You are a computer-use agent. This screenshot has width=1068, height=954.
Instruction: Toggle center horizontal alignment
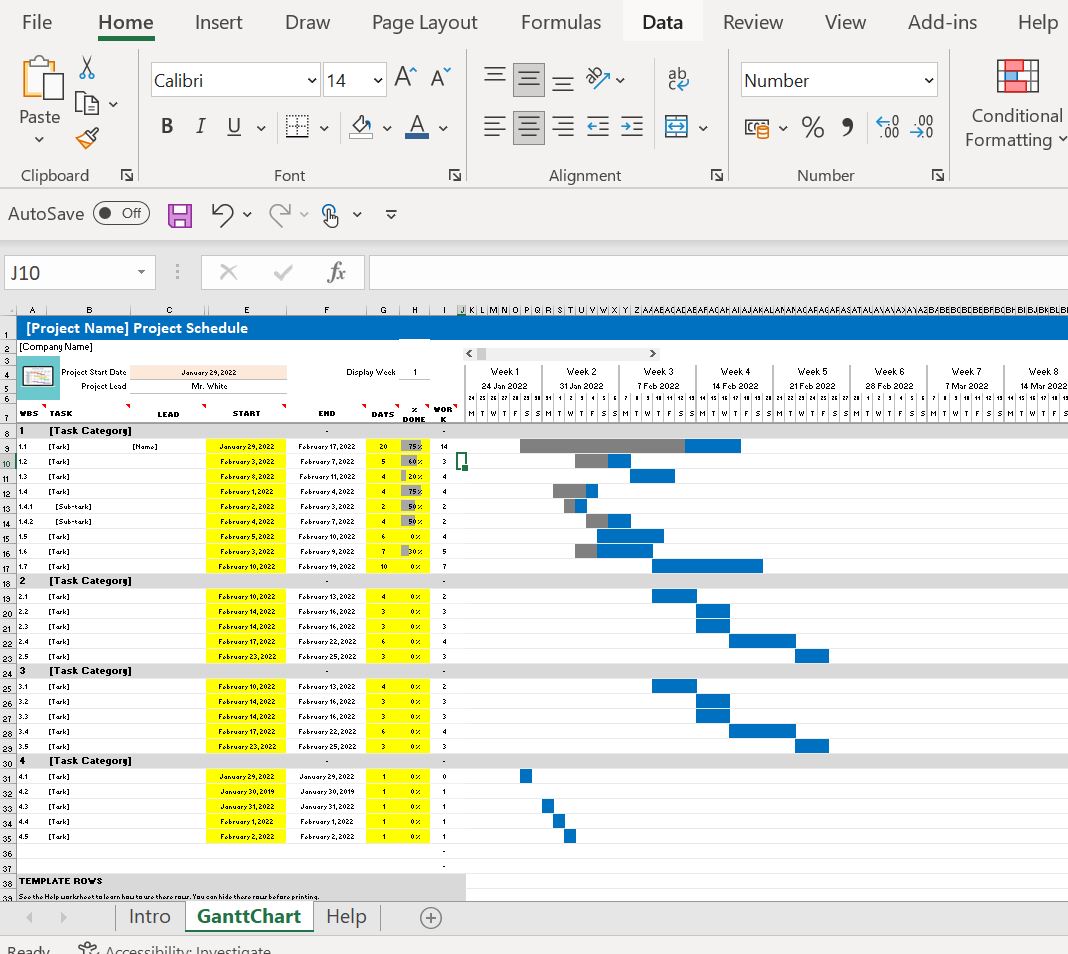tap(529, 127)
